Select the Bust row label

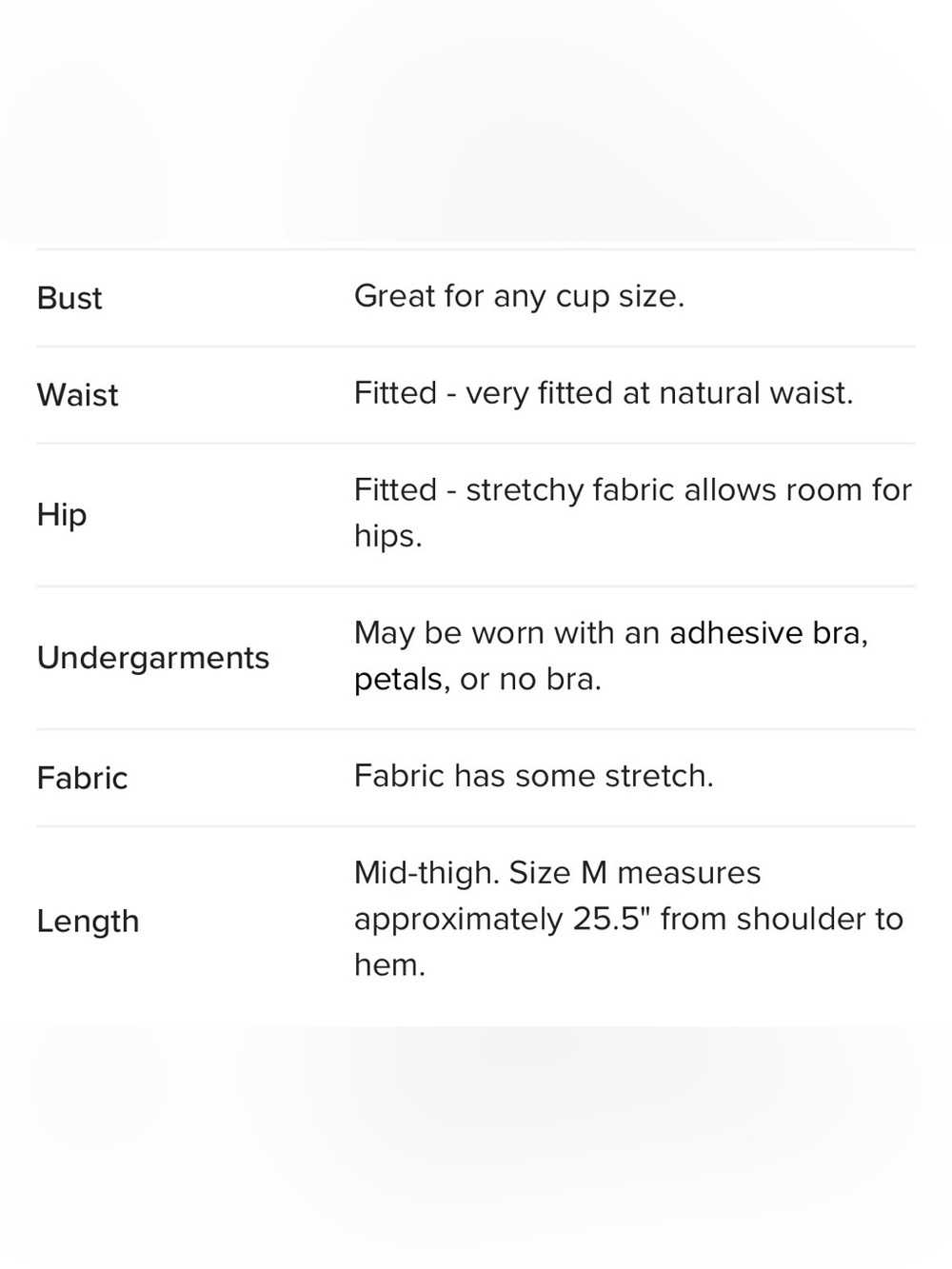point(69,298)
